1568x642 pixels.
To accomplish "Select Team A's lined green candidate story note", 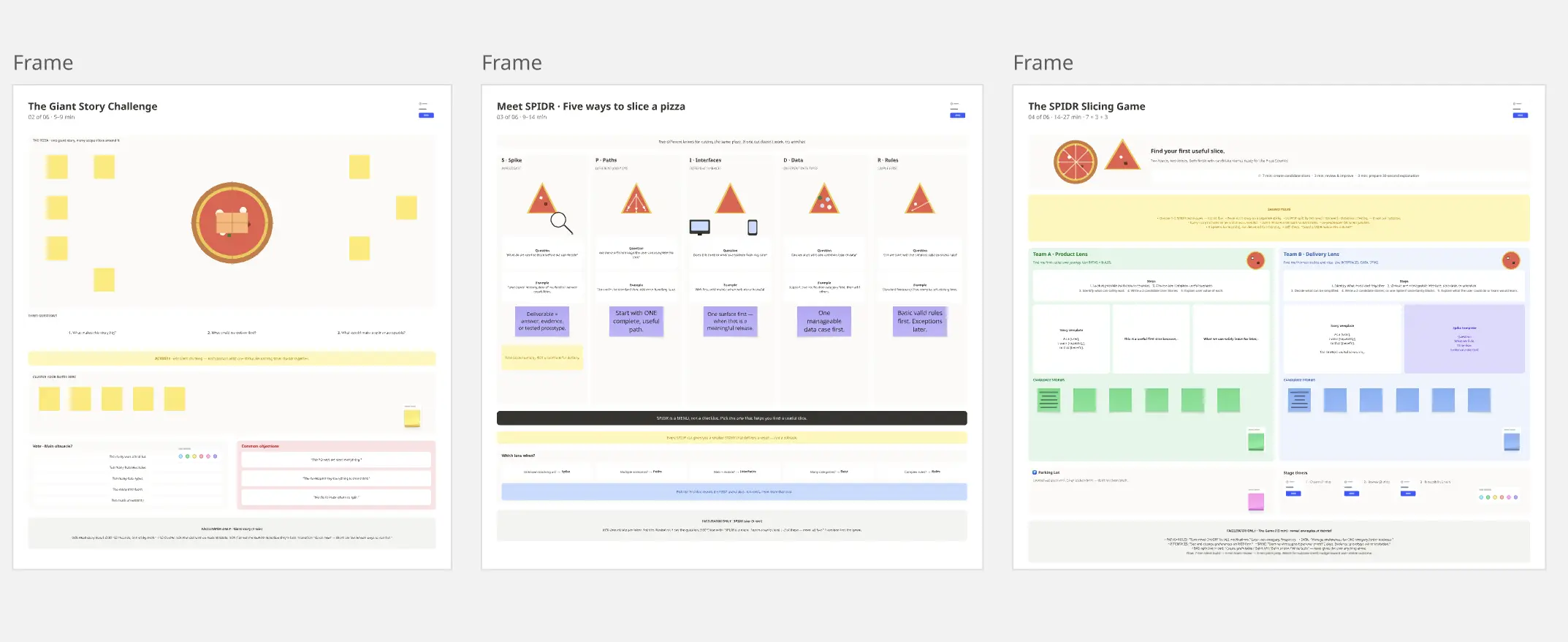I will [1048, 400].
